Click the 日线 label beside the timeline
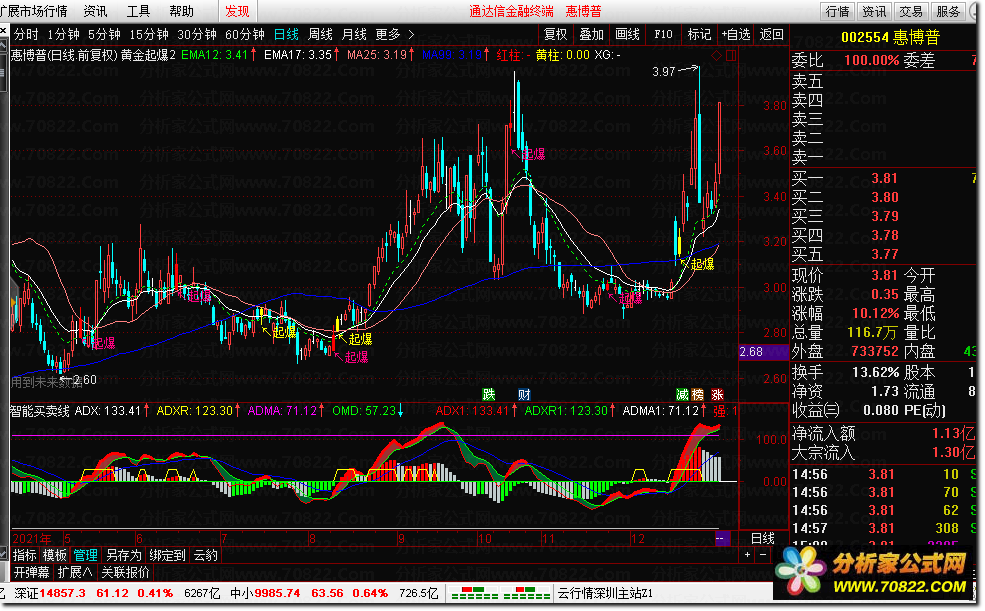Image resolution: width=985 pixels, height=611 pixels. (x=763, y=538)
